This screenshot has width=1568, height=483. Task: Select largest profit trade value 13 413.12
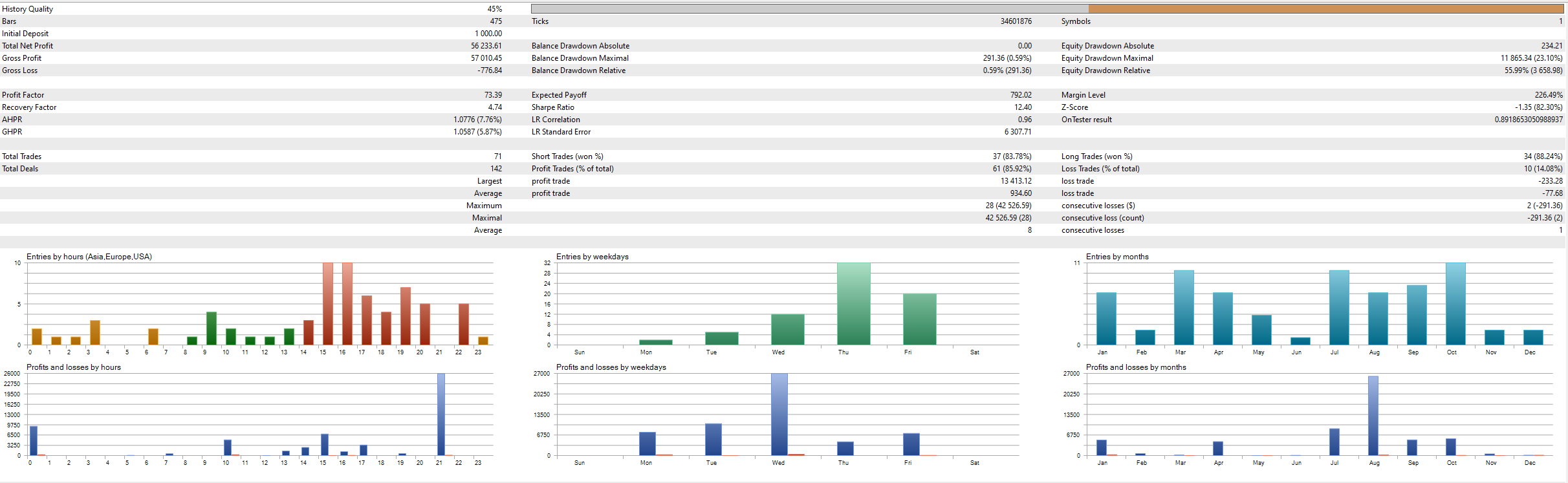[x=1016, y=181]
